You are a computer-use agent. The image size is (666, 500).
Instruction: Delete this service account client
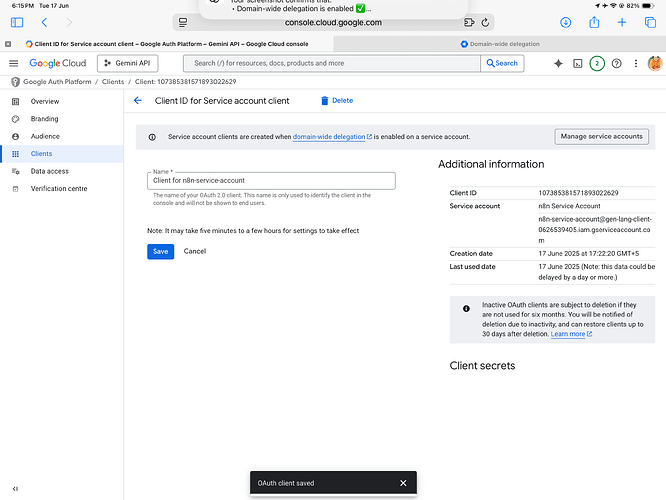pyautogui.click(x=337, y=100)
